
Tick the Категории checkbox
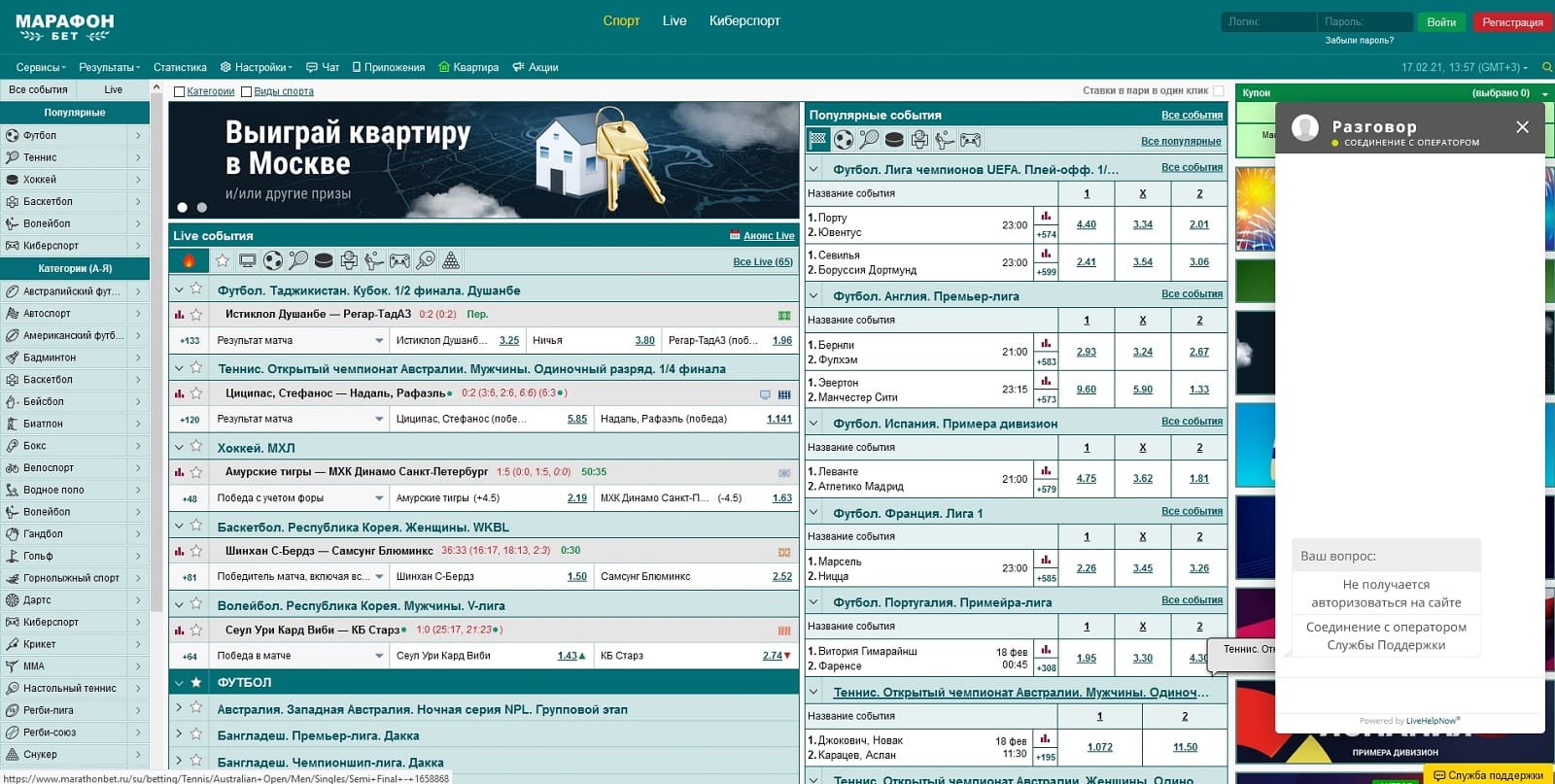(179, 91)
